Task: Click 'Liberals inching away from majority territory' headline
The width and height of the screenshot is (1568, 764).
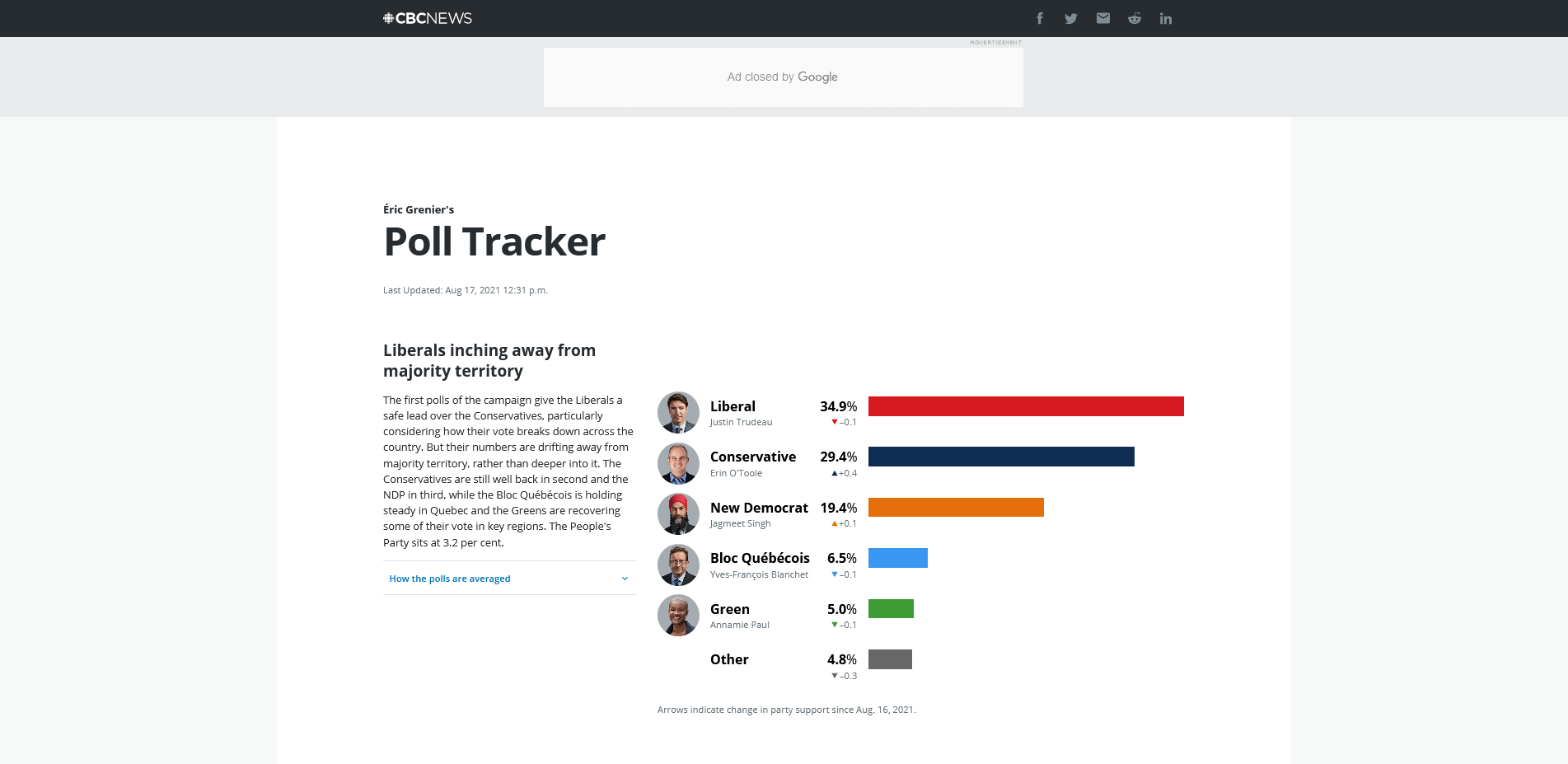Action: pos(489,360)
